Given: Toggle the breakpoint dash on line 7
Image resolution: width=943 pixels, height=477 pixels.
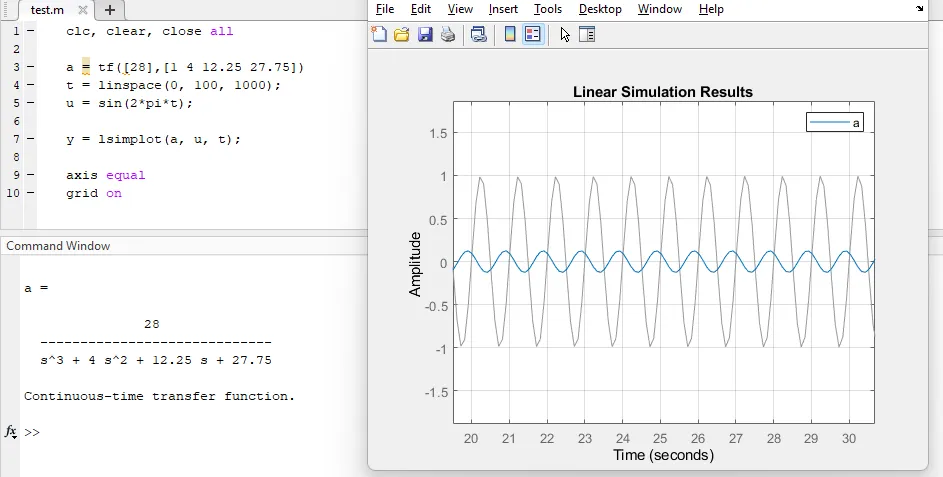Looking at the screenshot, I should point(30,140).
